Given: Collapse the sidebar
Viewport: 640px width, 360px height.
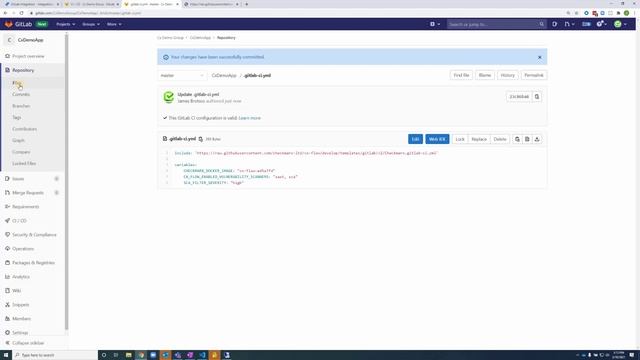Looking at the screenshot, I should [24, 343].
